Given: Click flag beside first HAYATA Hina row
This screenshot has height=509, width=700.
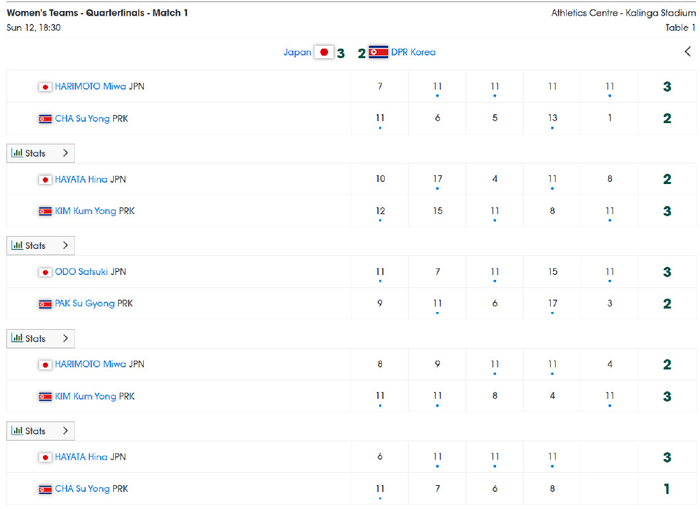Looking at the screenshot, I should (x=45, y=180).
